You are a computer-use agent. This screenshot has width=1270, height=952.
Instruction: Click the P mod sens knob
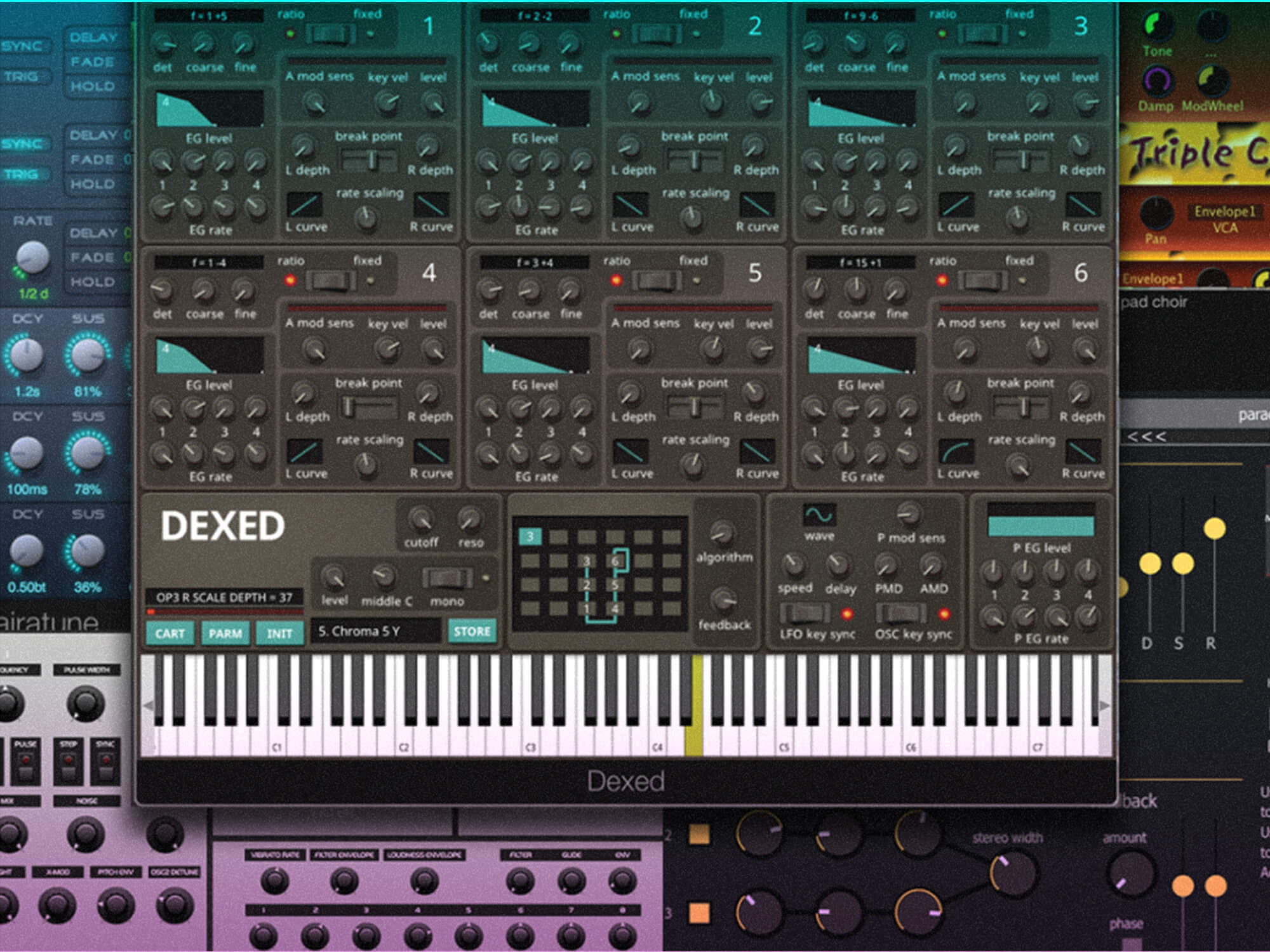coord(909,513)
